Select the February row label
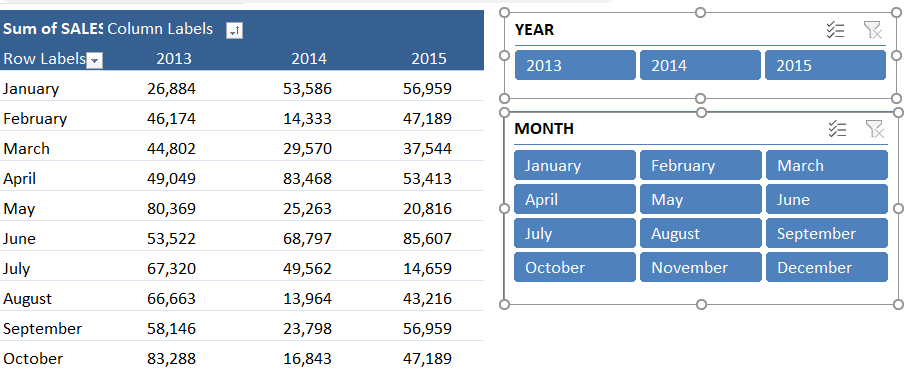 coord(35,119)
